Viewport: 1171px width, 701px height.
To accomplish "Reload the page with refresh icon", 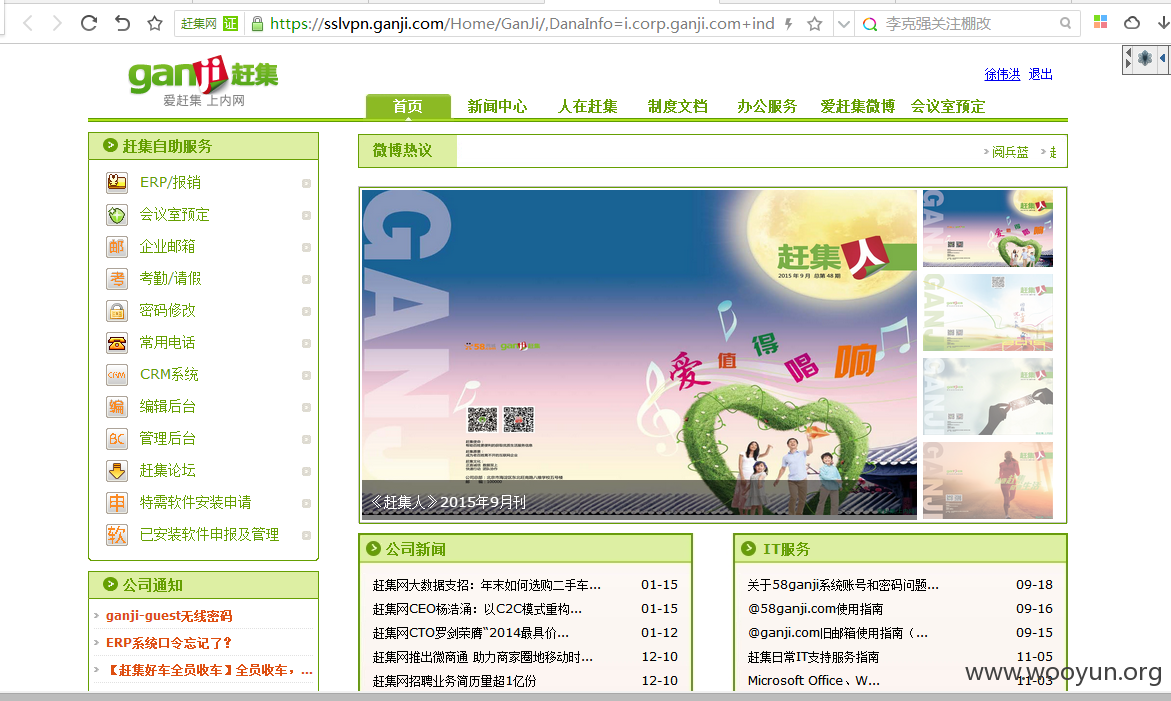I will (x=89, y=23).
